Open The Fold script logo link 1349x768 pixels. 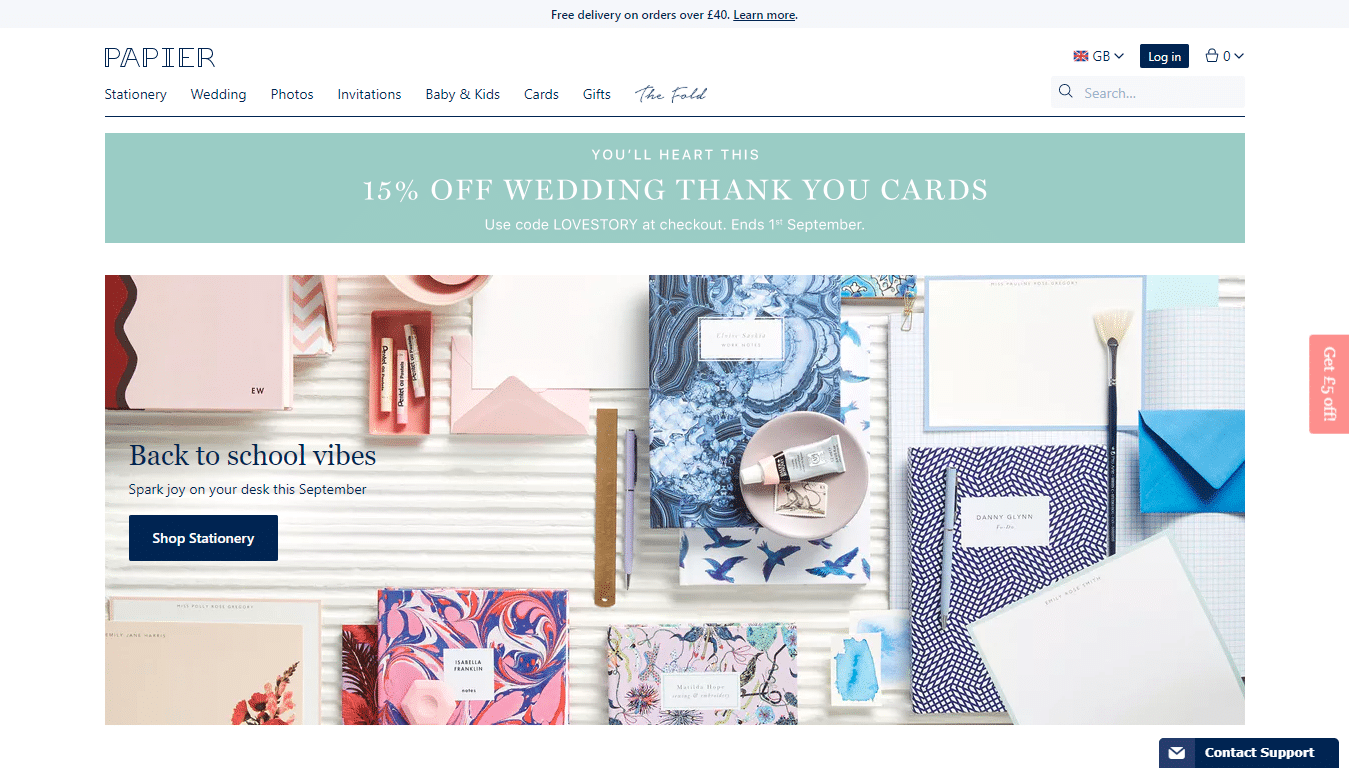pos(671,94)
